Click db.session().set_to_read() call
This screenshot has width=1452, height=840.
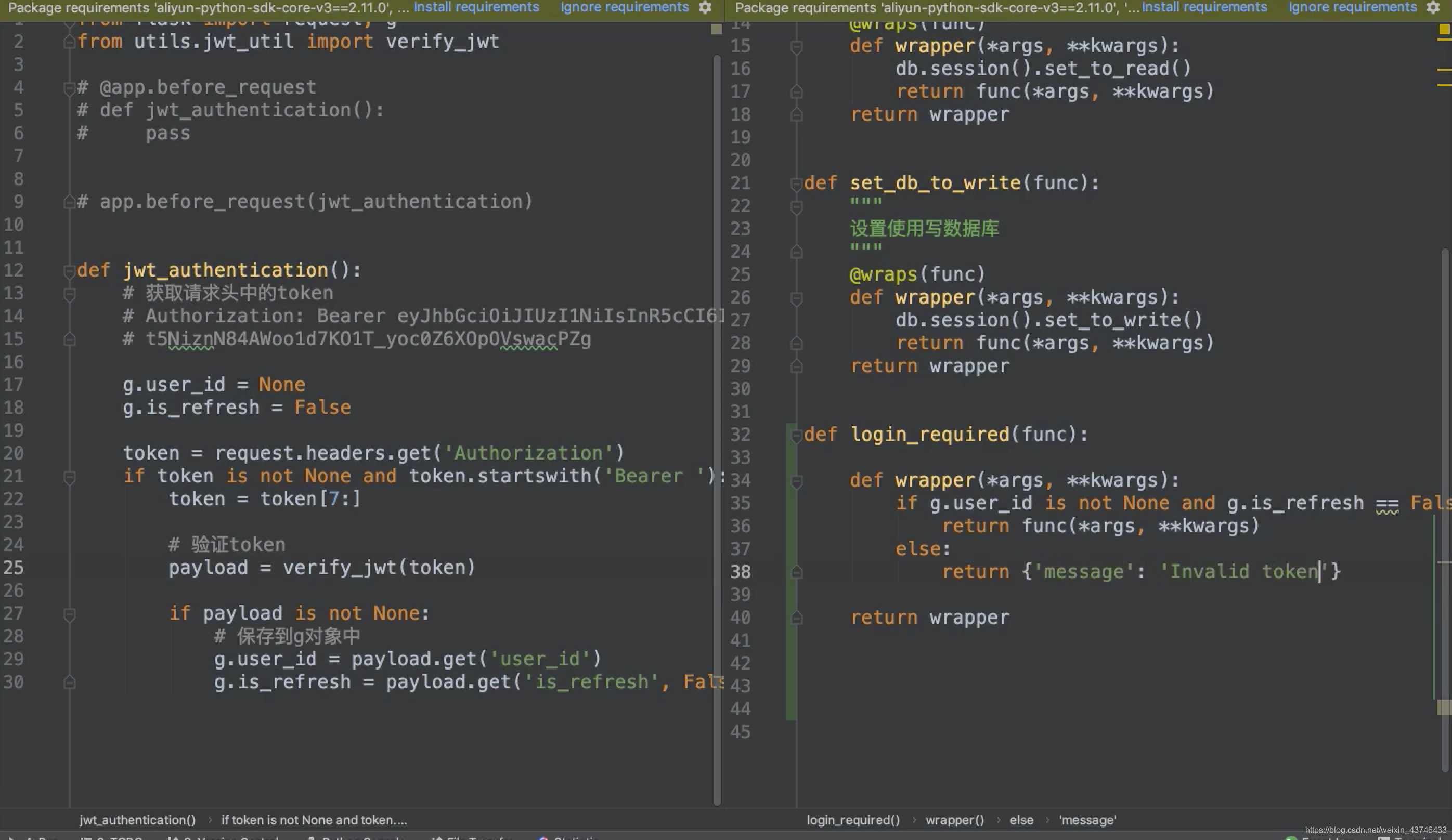pos(1043,69)
